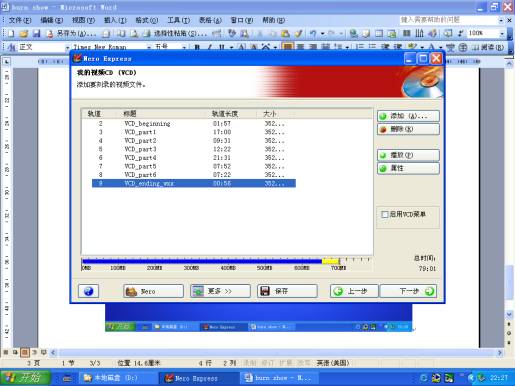Click the disc capacity bar yellow segment
Screen dimensions: 515x386
click(x=331, y=261)
